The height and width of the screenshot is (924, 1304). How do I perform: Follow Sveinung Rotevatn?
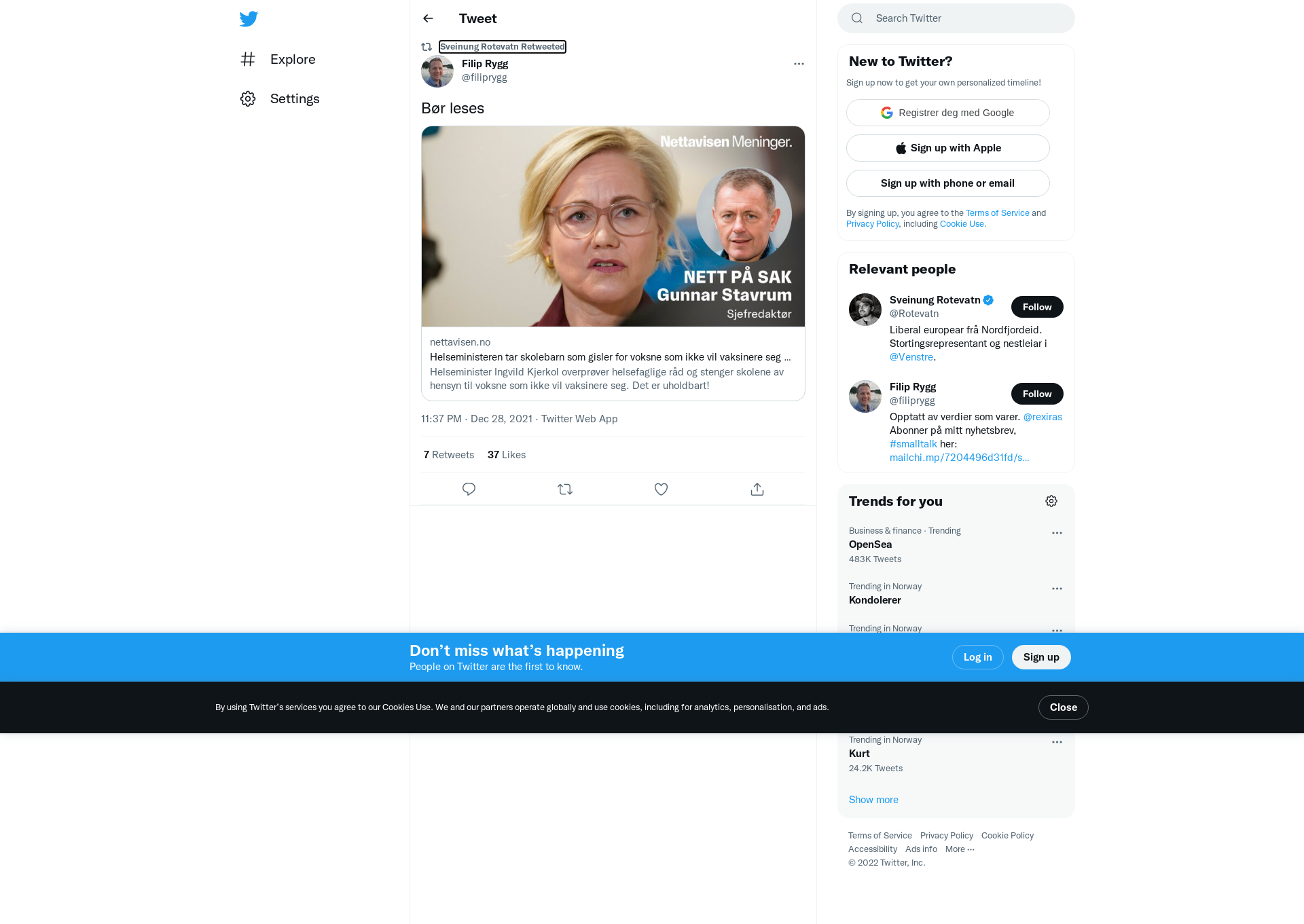pos(1037,307)
